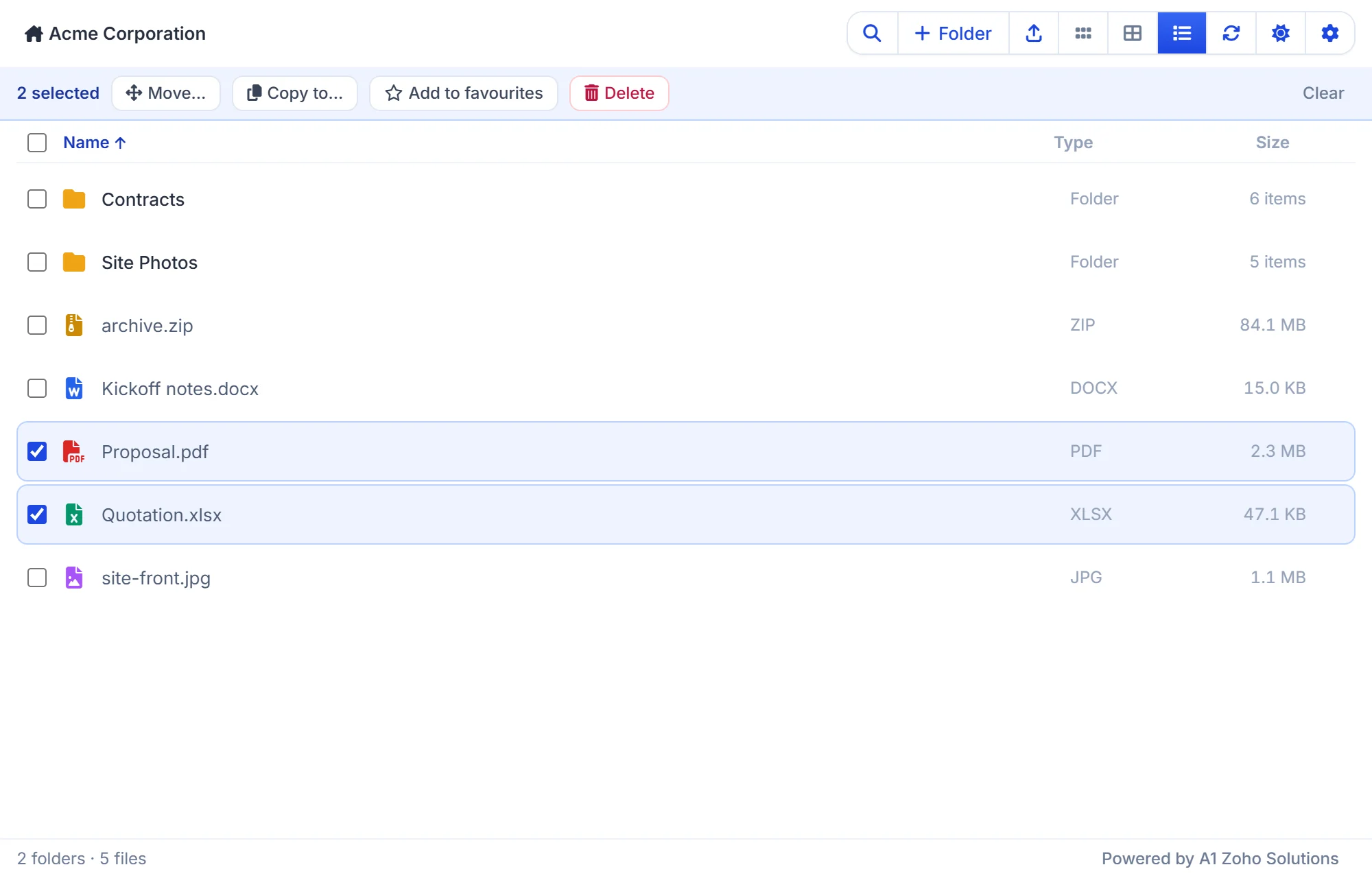The width and height of the screenshot is (1372, 878).
Task: Click the red Delete button
Action: tap(619, 93)
